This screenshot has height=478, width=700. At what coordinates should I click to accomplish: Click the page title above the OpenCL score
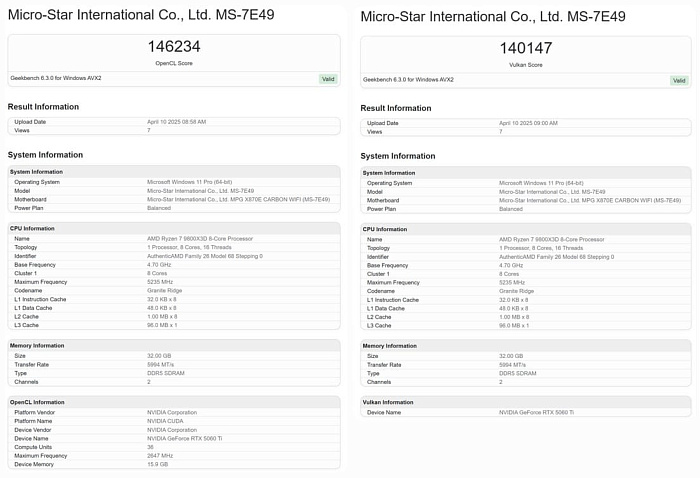point(141,15)
